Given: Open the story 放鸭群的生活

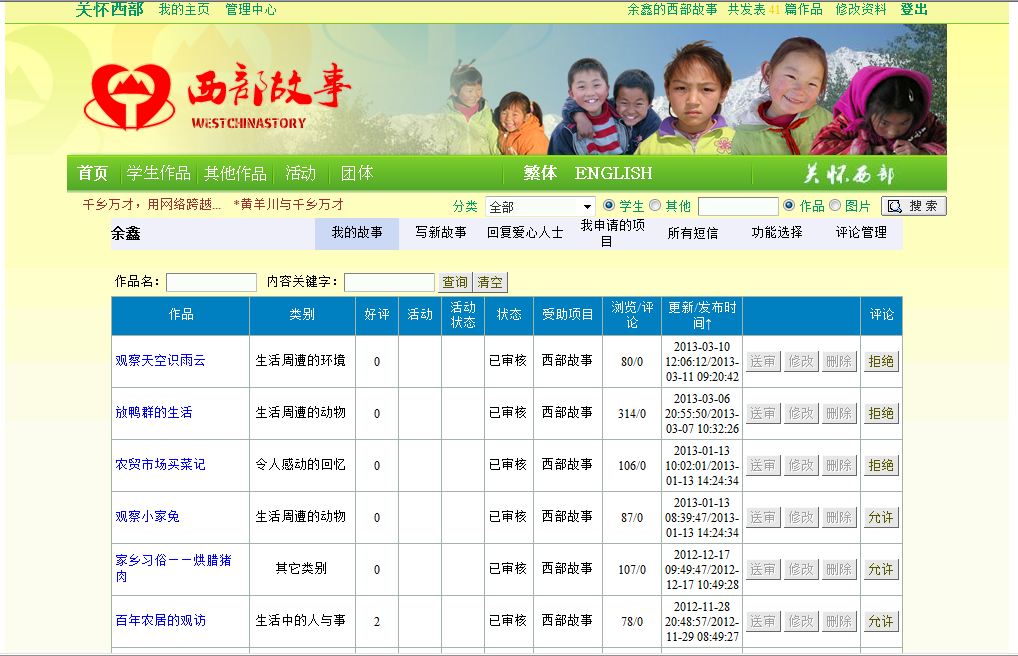Looking at the screenshot, I should tap(154, 412).
